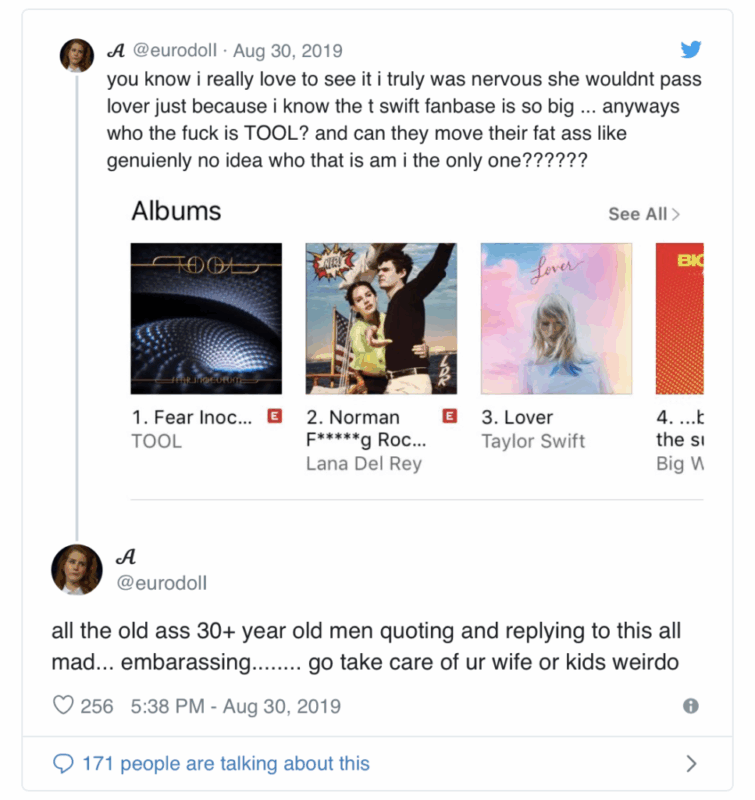Click explicit badge beside Norman album
The height and width of the screenshot is (800, 755).
pyautogui.click(x=450, y=417)
